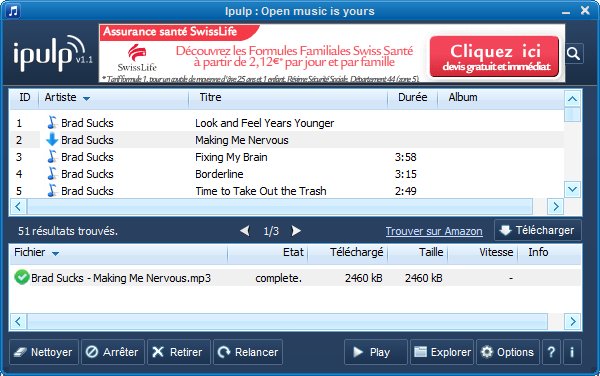Sort by Fichier column dropdown arrow
The image size is (600, 376).
[55, 253]
